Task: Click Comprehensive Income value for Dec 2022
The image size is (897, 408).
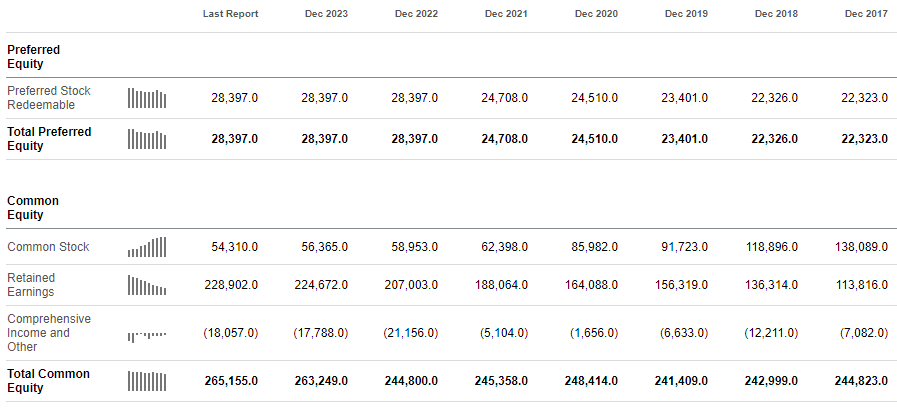Action: click(407, 333)
